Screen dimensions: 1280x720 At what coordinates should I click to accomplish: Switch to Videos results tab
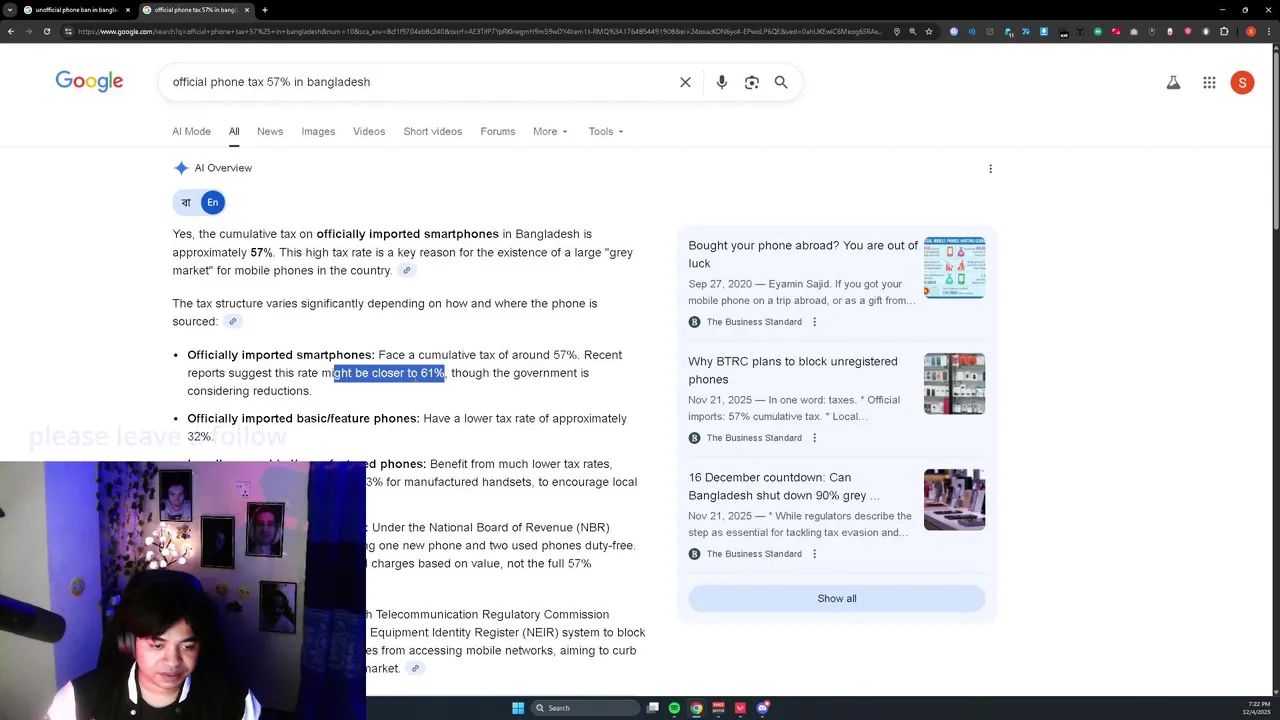(369, 131)
